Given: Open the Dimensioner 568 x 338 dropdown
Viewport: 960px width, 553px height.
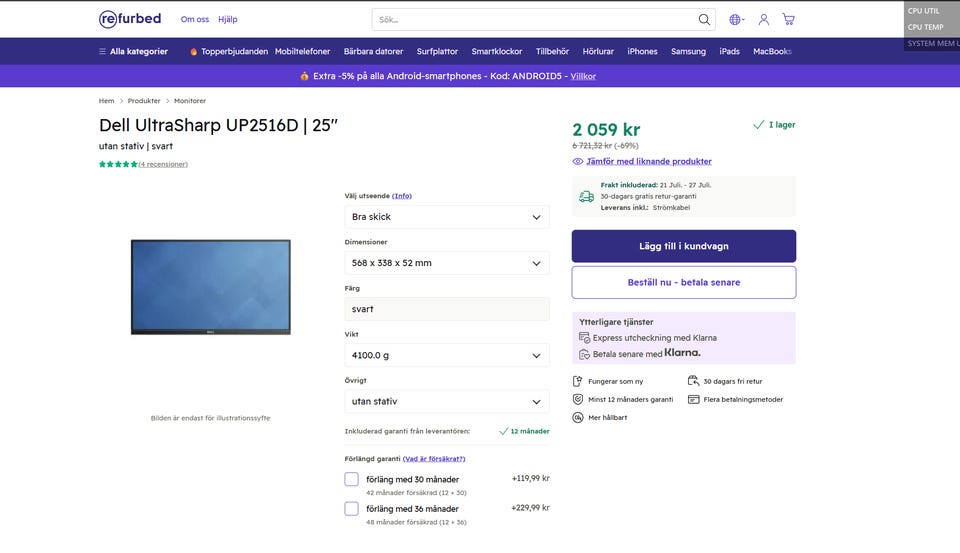Looking at the screenshot, I should [447, 263].
